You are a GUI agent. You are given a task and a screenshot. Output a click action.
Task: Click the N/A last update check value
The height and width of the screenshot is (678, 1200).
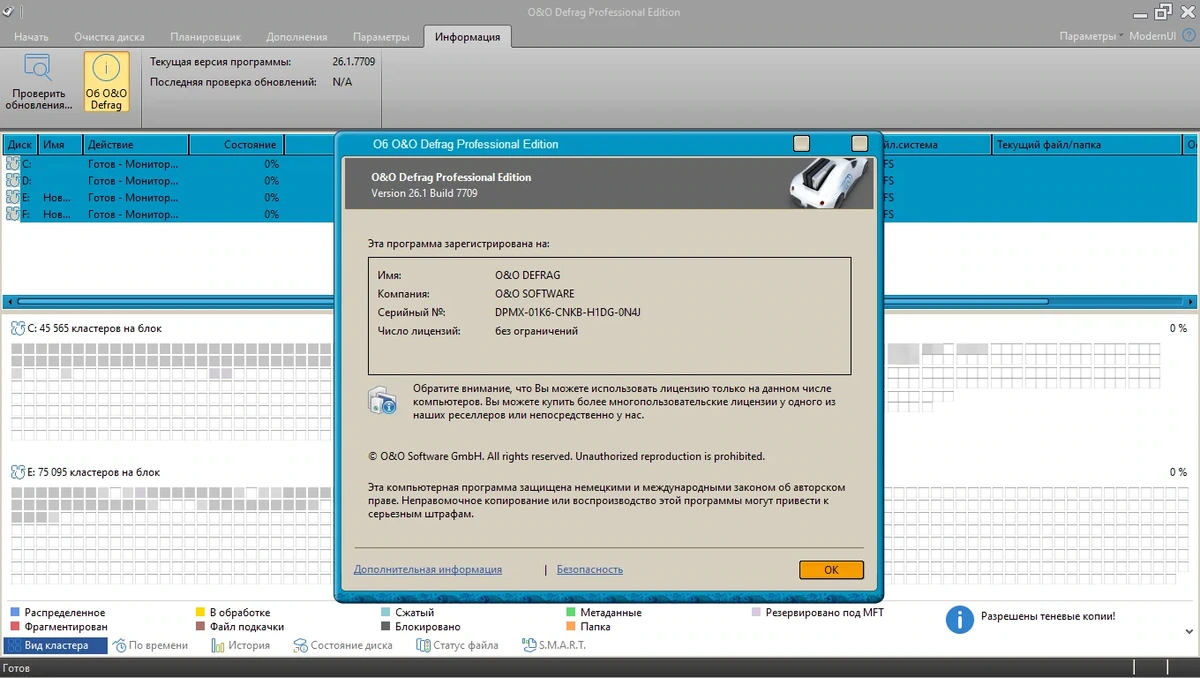pos(342,82)
